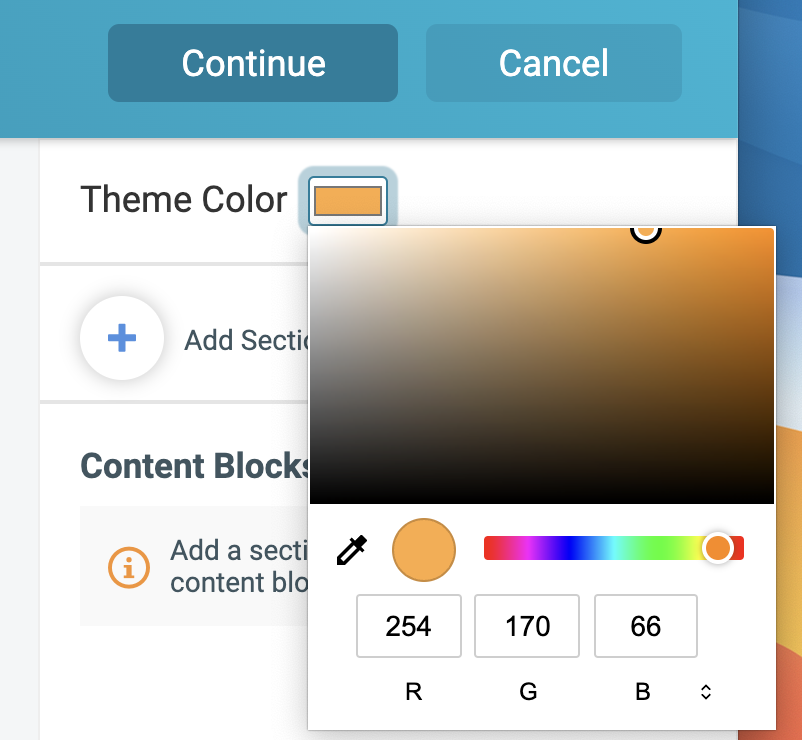Click the saturation picker circle handle
Image resolution: width=802 pixels, height=740 pixels.
pyautogui.click(x=646, y=230)
